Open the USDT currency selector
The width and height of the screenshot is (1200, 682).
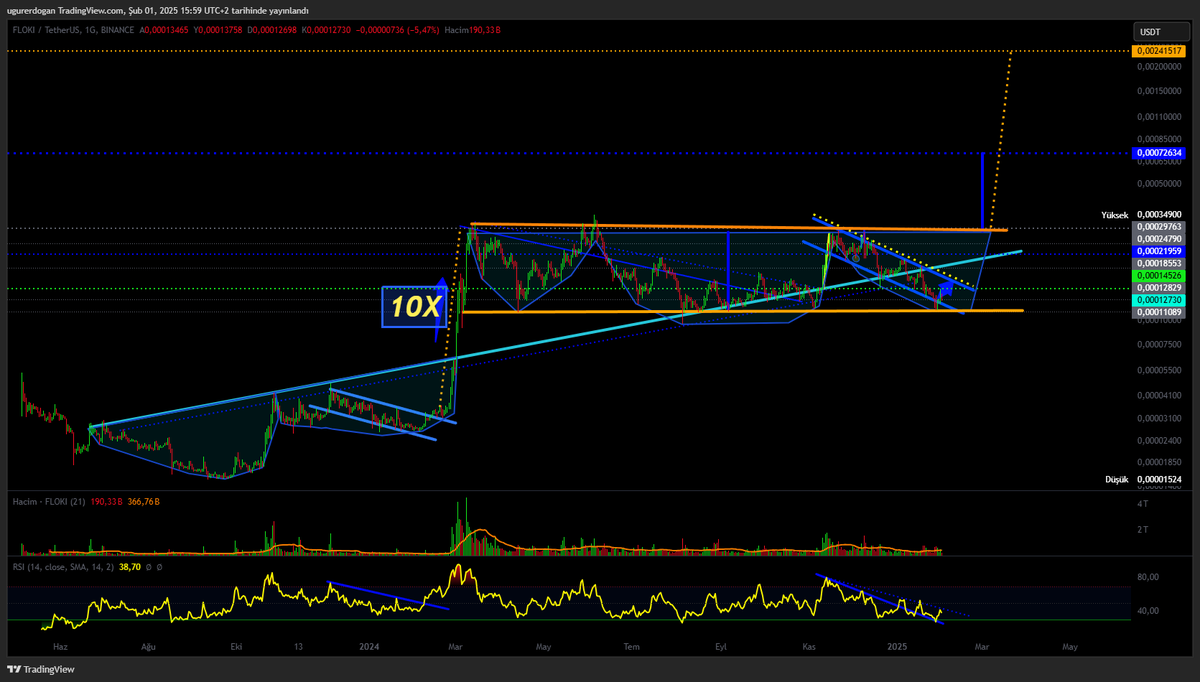[x=1161, y=32]
